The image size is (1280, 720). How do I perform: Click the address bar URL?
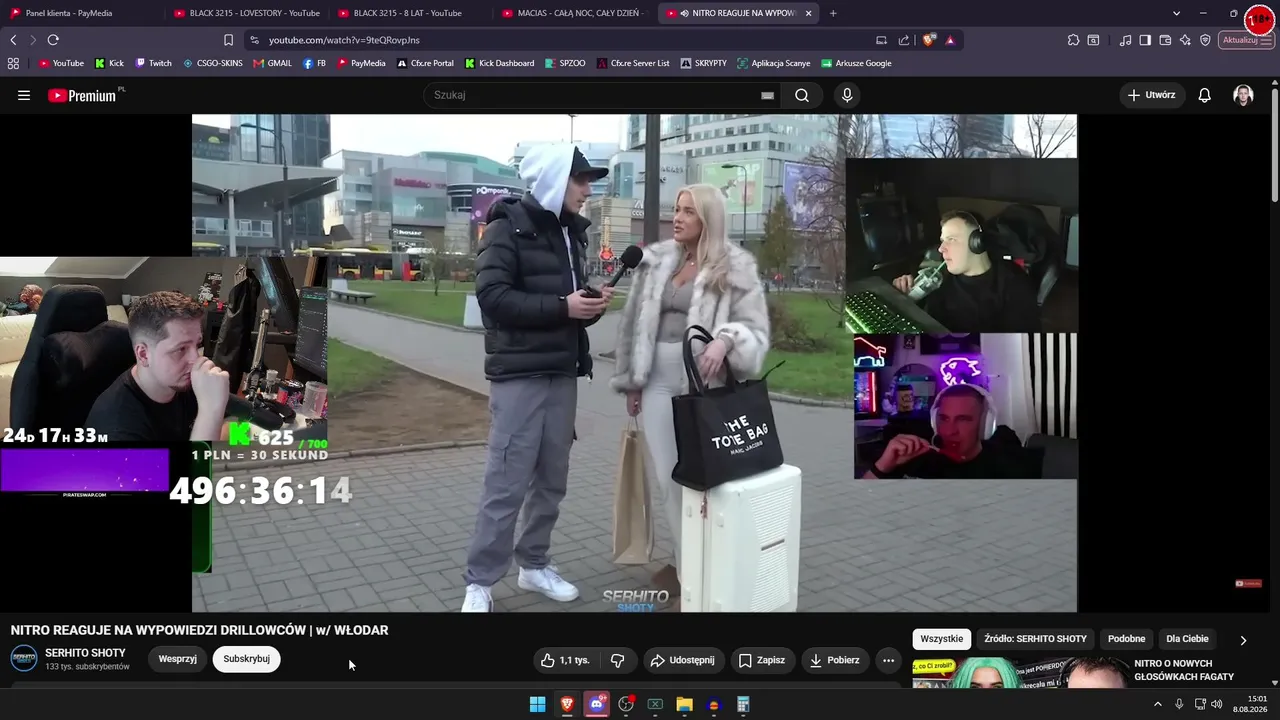point(344,40)
